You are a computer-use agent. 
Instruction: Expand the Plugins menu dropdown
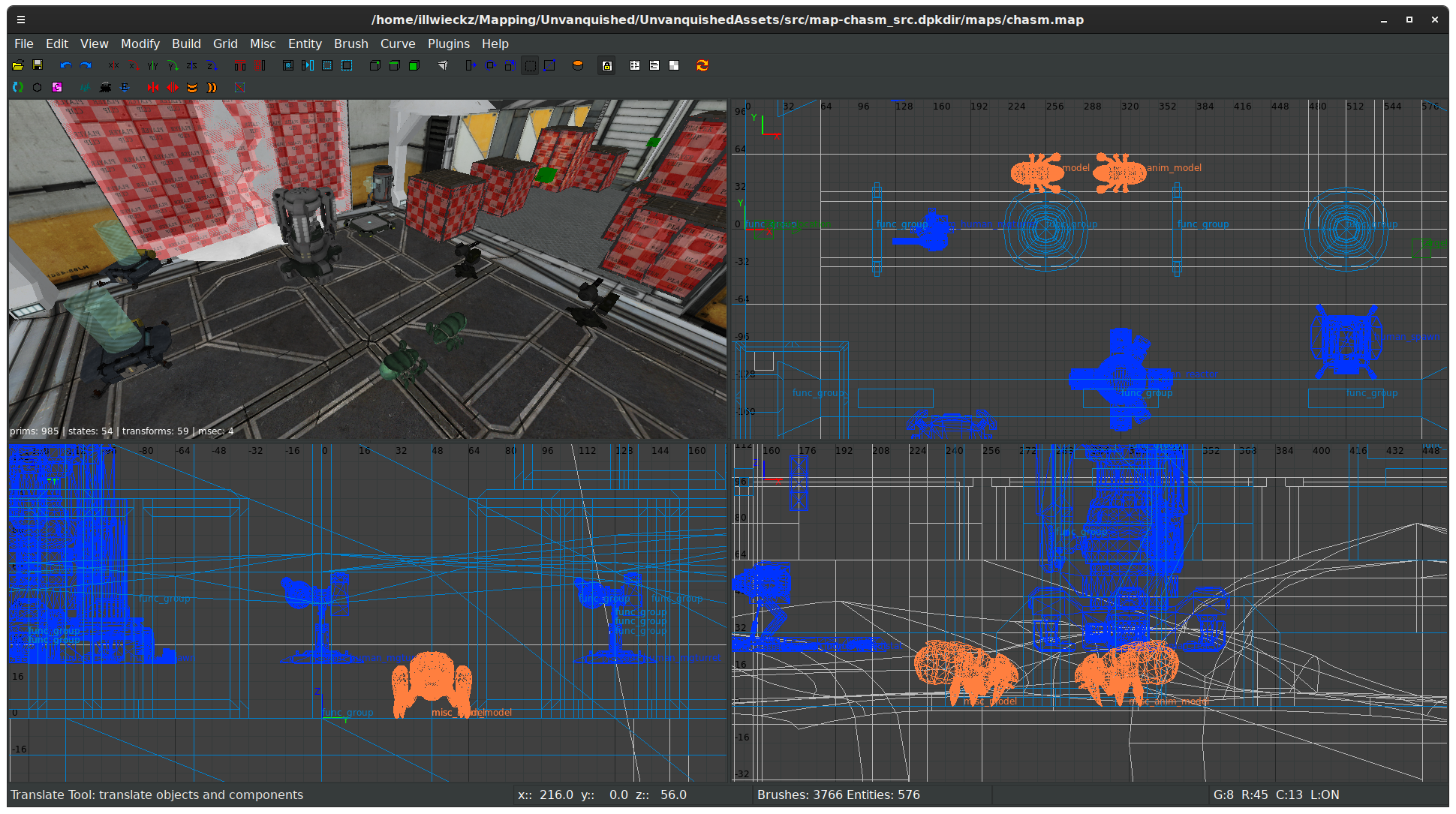449,44
